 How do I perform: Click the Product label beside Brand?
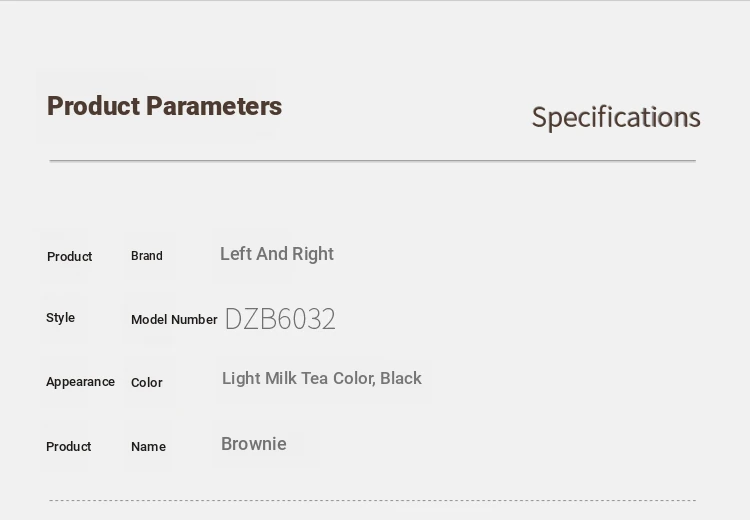69,256
